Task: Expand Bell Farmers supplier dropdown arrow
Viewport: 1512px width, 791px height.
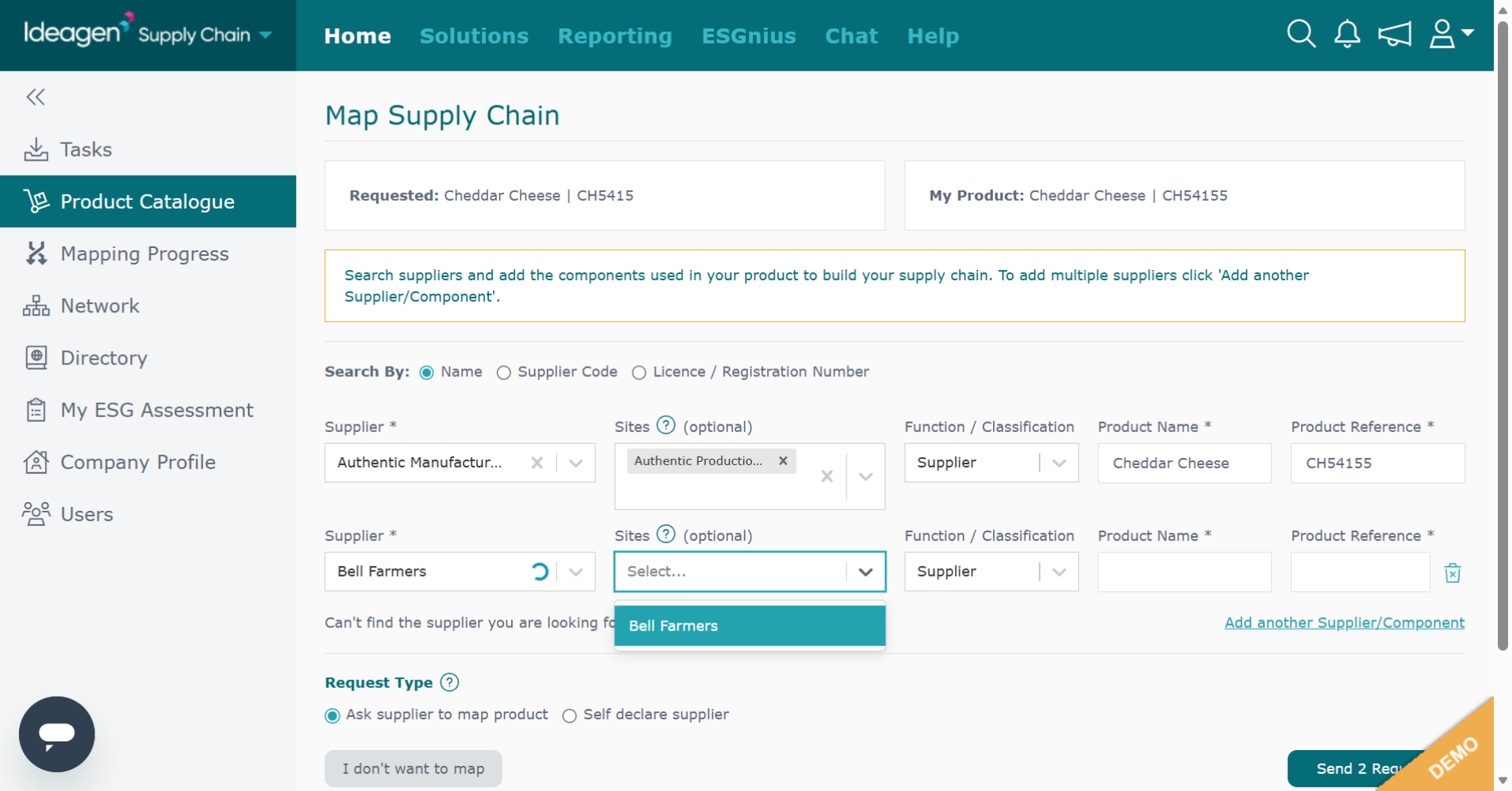Action: click(576, 571)
